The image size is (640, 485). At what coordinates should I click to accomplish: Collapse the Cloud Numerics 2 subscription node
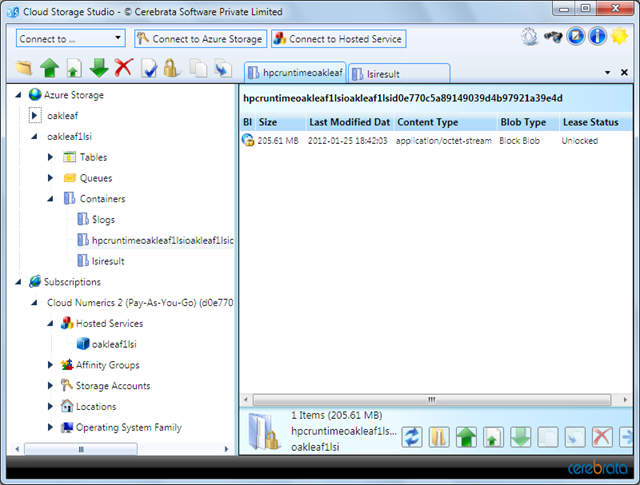[35, 303]
